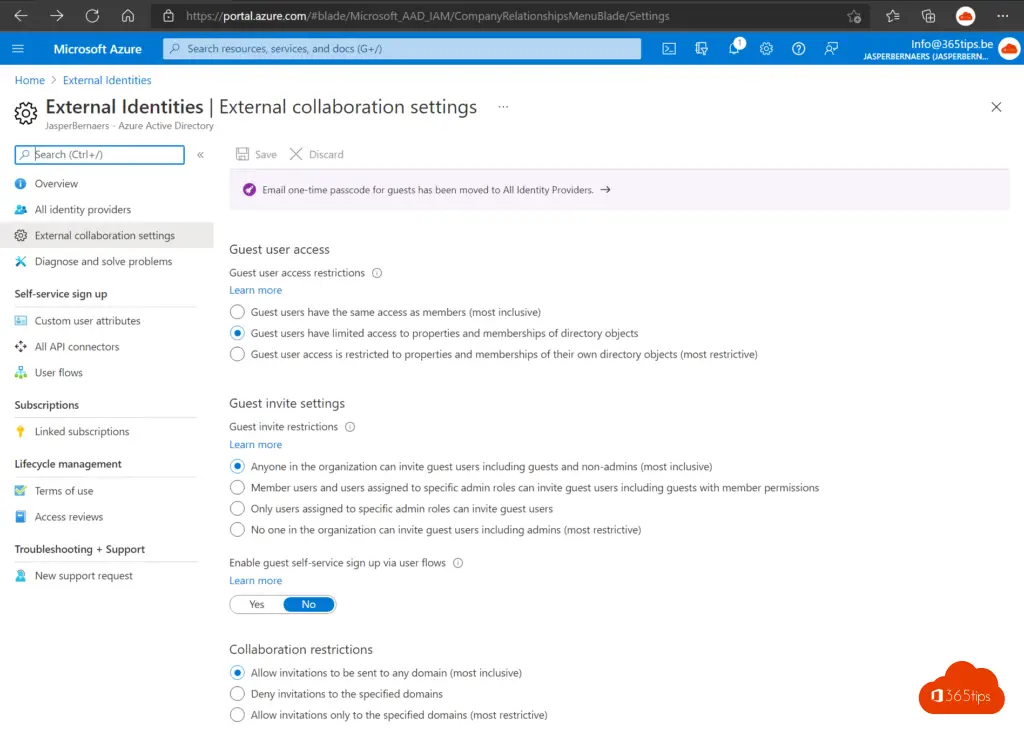Open the ellipsis more options next to title

[503, 107]
